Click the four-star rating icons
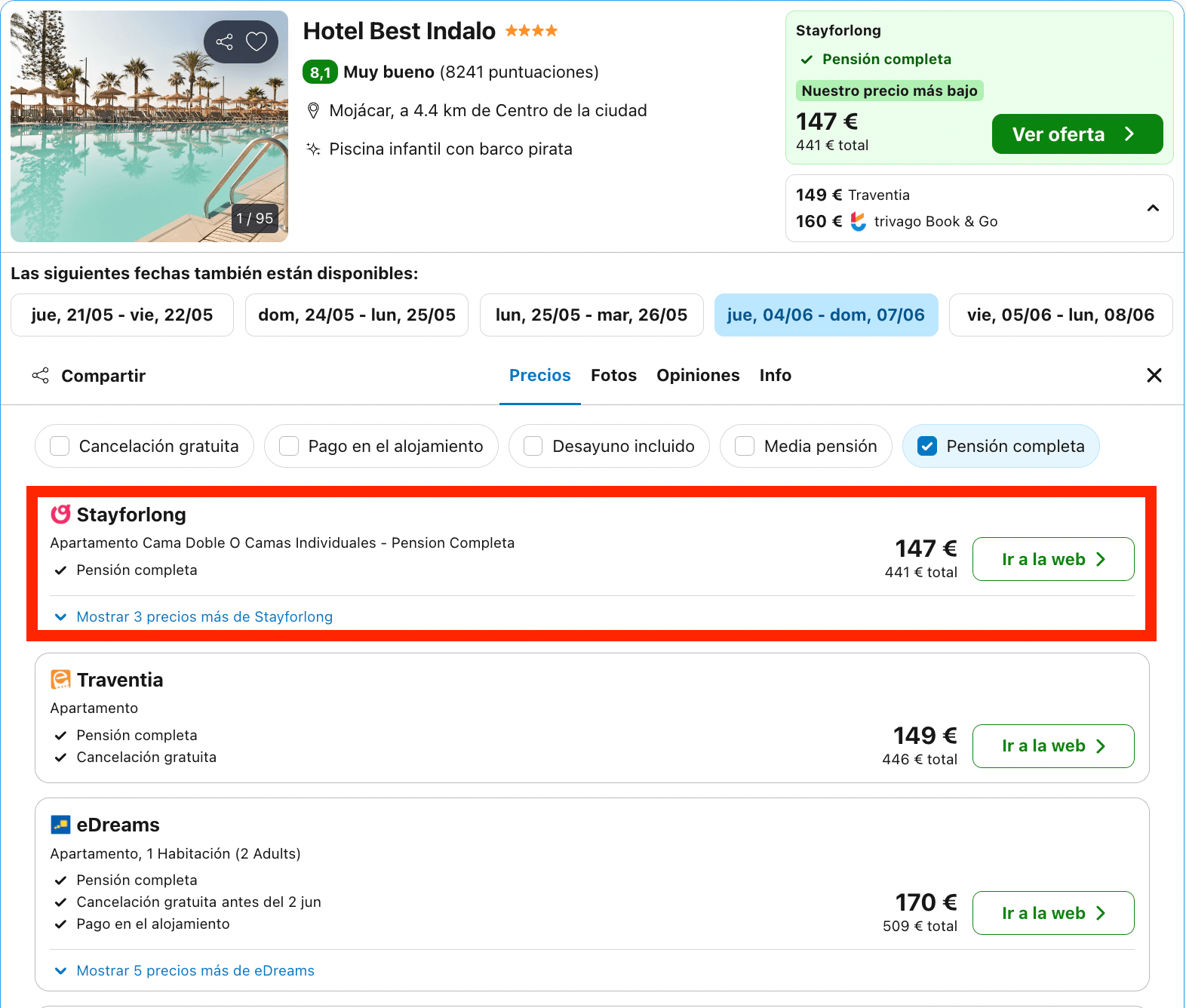 tap(531, 31)
